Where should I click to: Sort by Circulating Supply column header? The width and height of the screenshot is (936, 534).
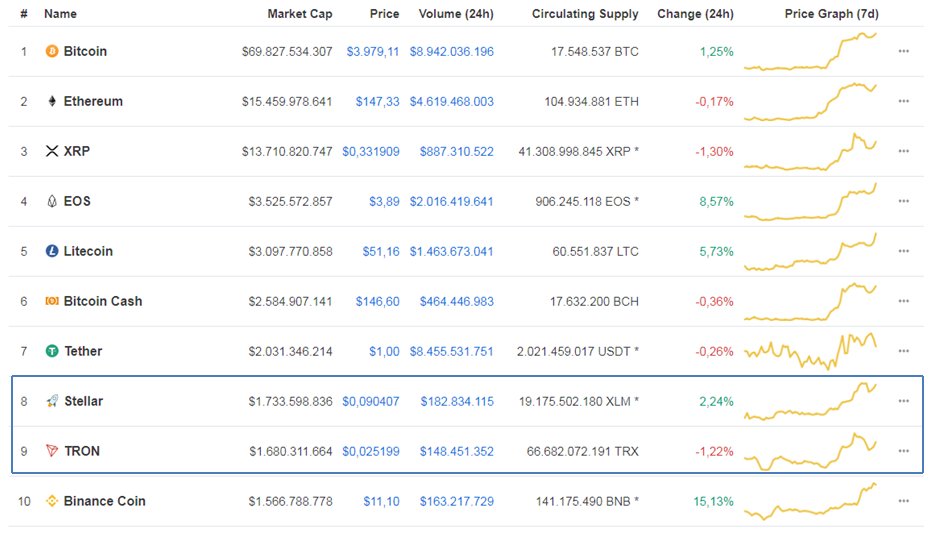coord(585,14)
